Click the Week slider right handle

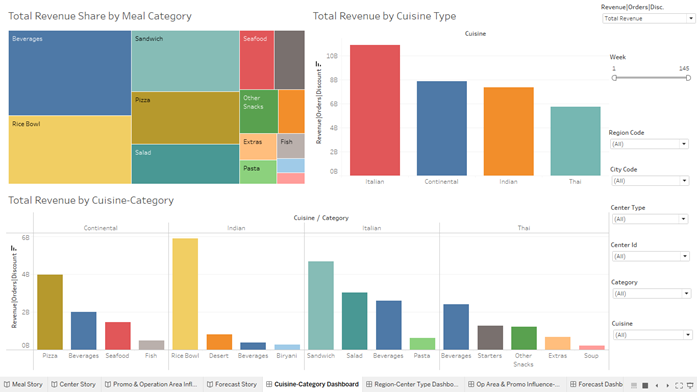pos(688,78)
